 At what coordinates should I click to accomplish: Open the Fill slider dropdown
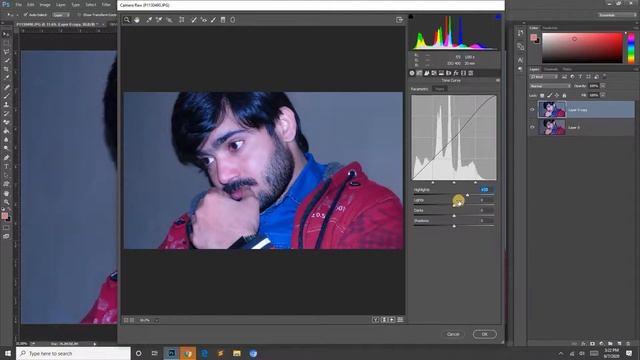(x=603, y=95)
